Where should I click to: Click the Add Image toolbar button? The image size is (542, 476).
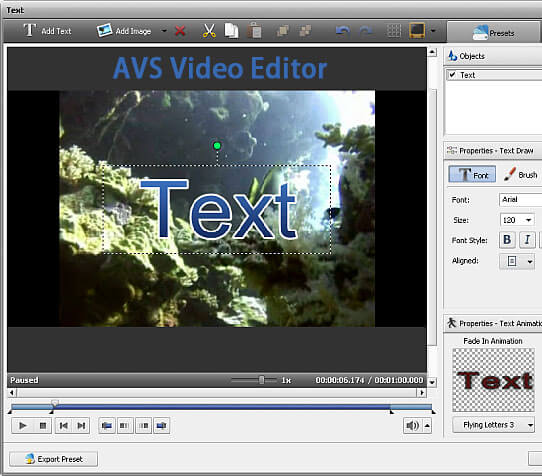click(x=124, y=31)
